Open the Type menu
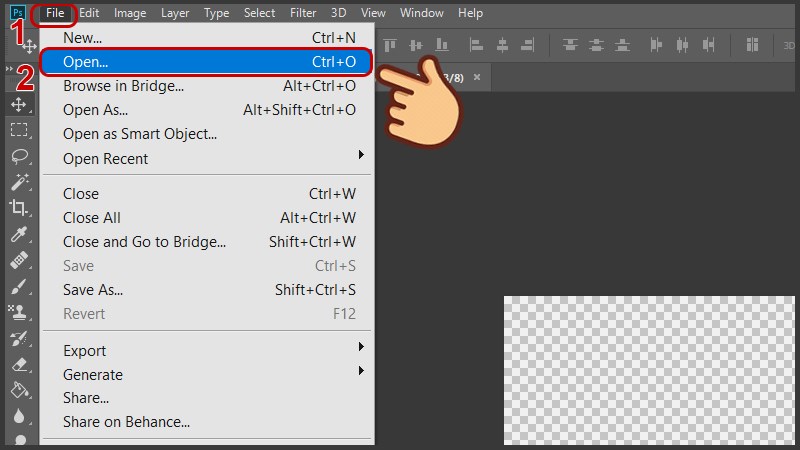 click(x=216, y=13)
